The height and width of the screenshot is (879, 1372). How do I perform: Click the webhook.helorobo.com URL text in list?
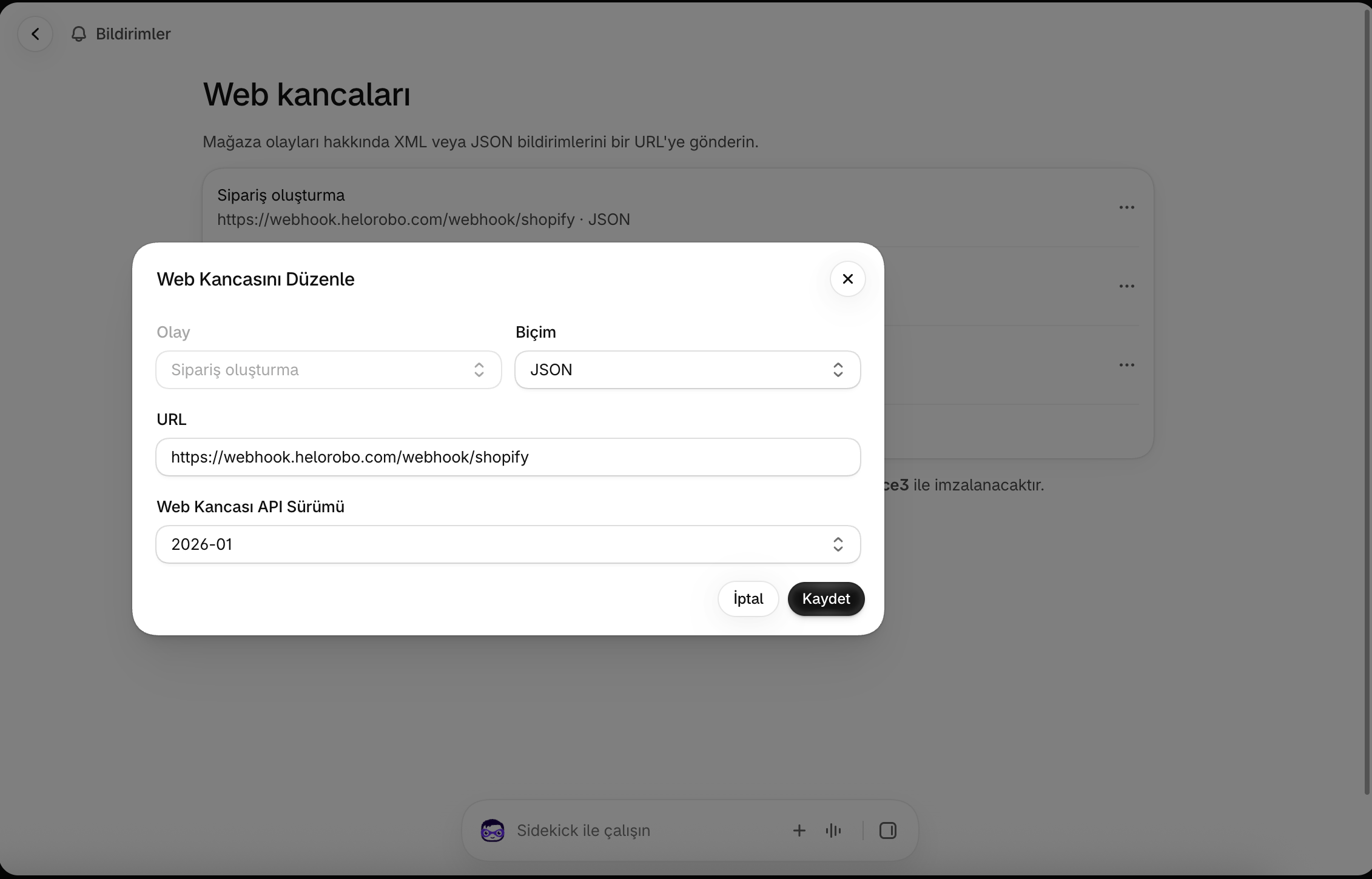(395, 219)
